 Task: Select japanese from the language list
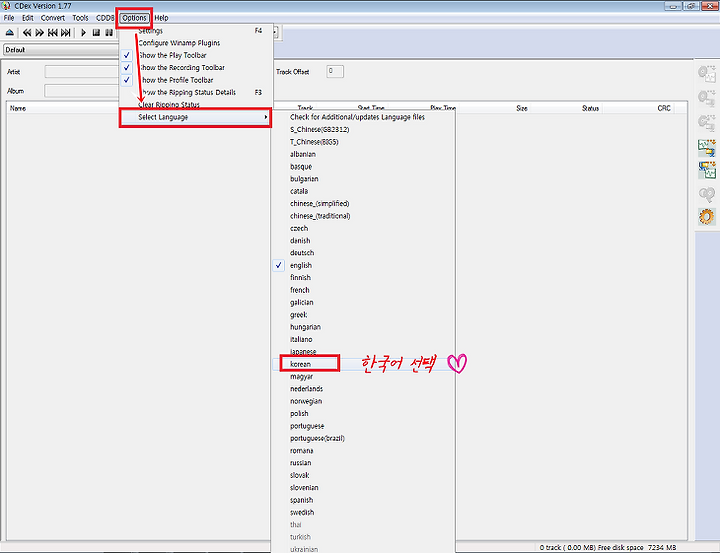click(363, 352)
